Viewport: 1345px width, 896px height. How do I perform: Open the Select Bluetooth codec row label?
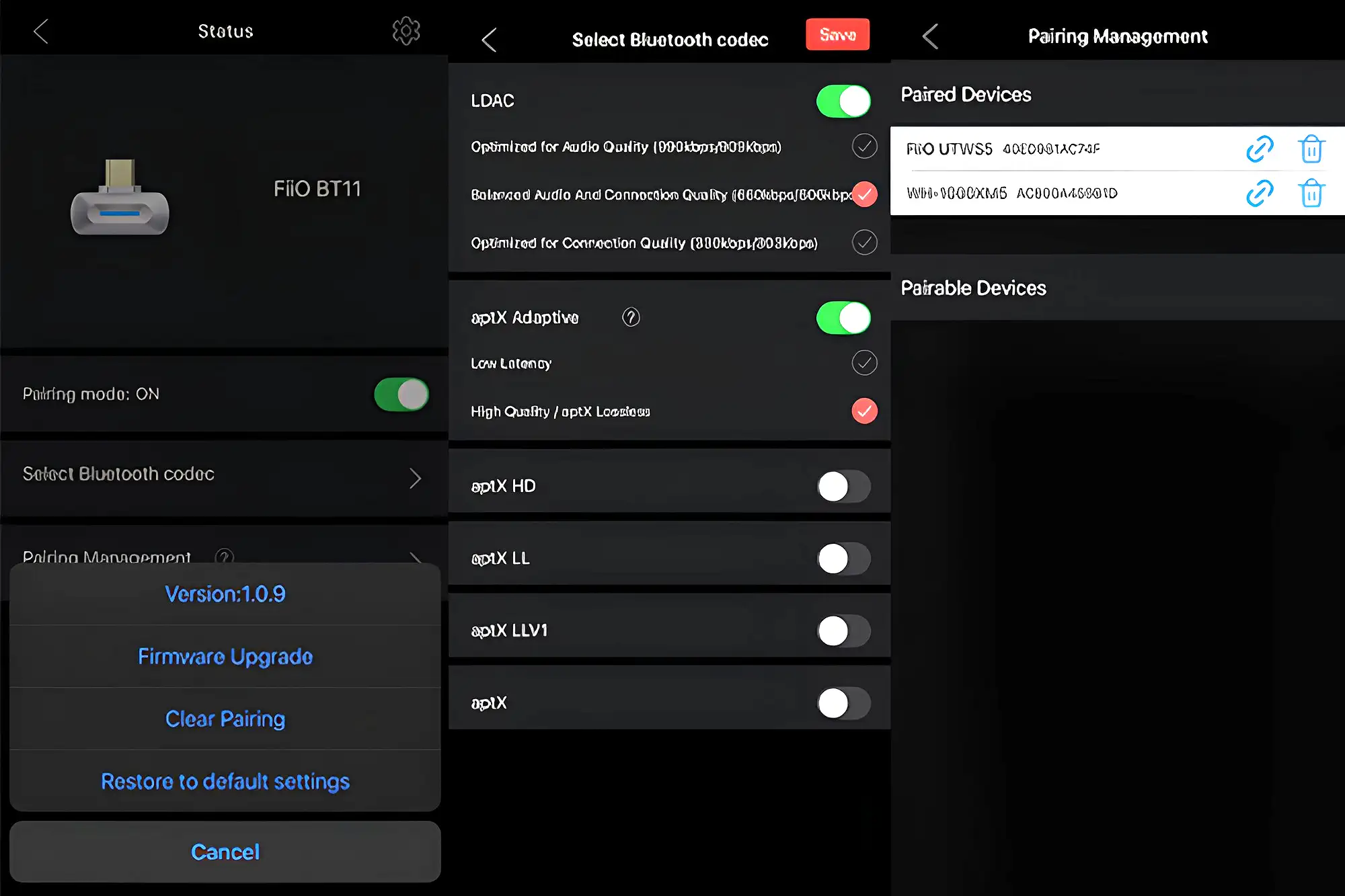click(x=118, y=474)
